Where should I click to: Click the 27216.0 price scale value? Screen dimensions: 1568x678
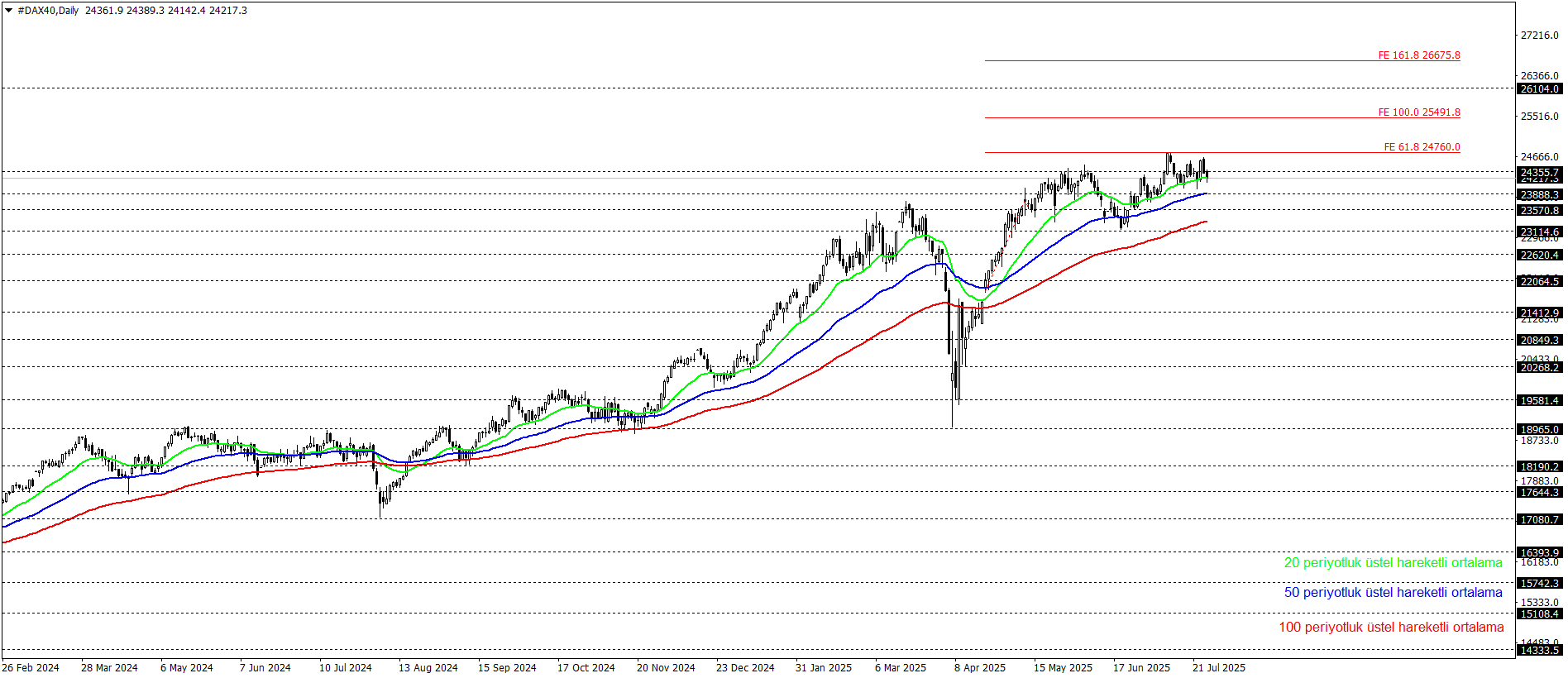1539,36
